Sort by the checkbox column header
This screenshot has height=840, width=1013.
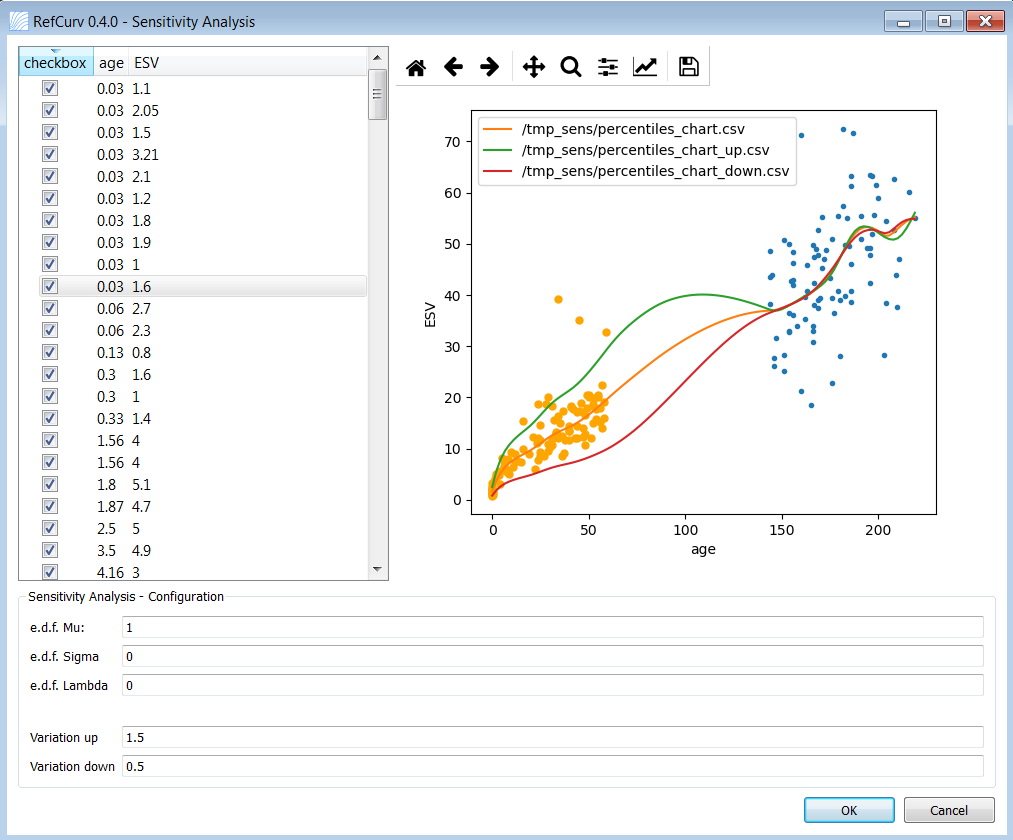pos(56,62)
